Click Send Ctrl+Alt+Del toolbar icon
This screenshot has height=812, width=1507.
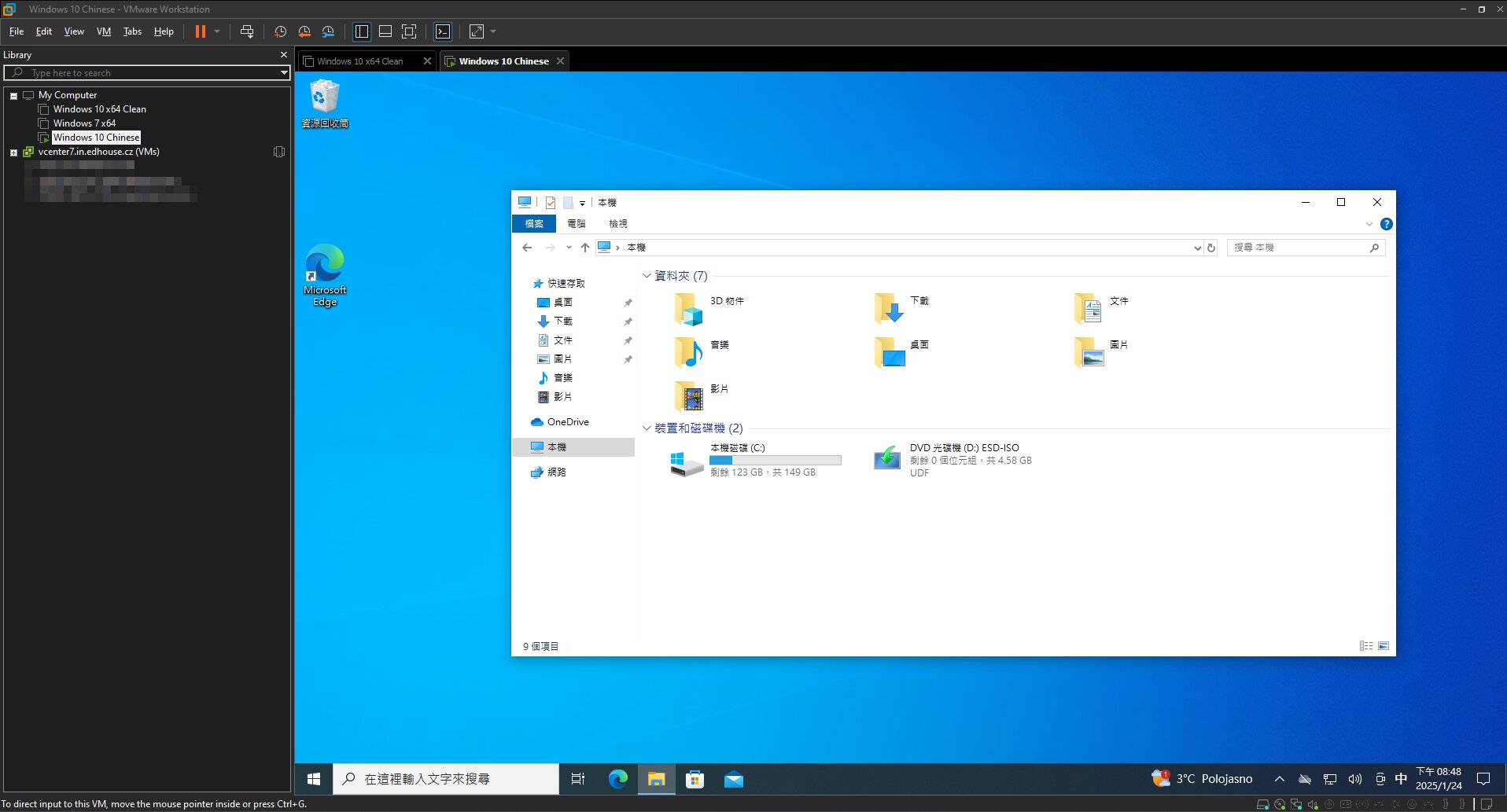point(247,31)
